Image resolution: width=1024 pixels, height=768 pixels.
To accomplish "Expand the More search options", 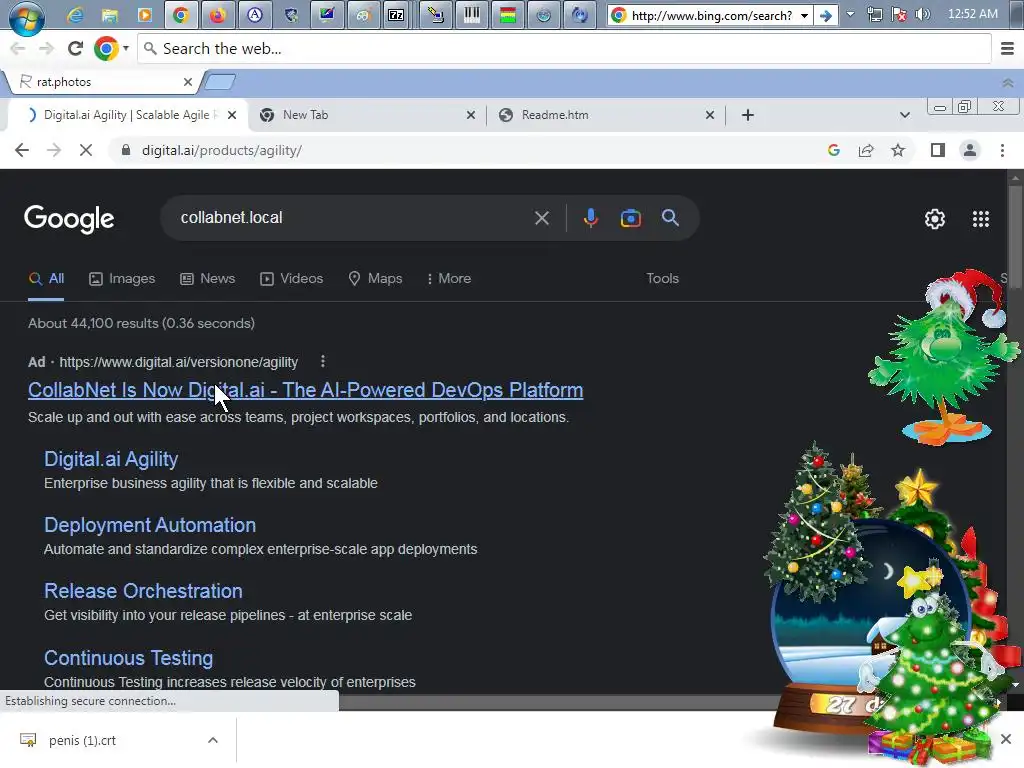I will [x=449, y=279].
